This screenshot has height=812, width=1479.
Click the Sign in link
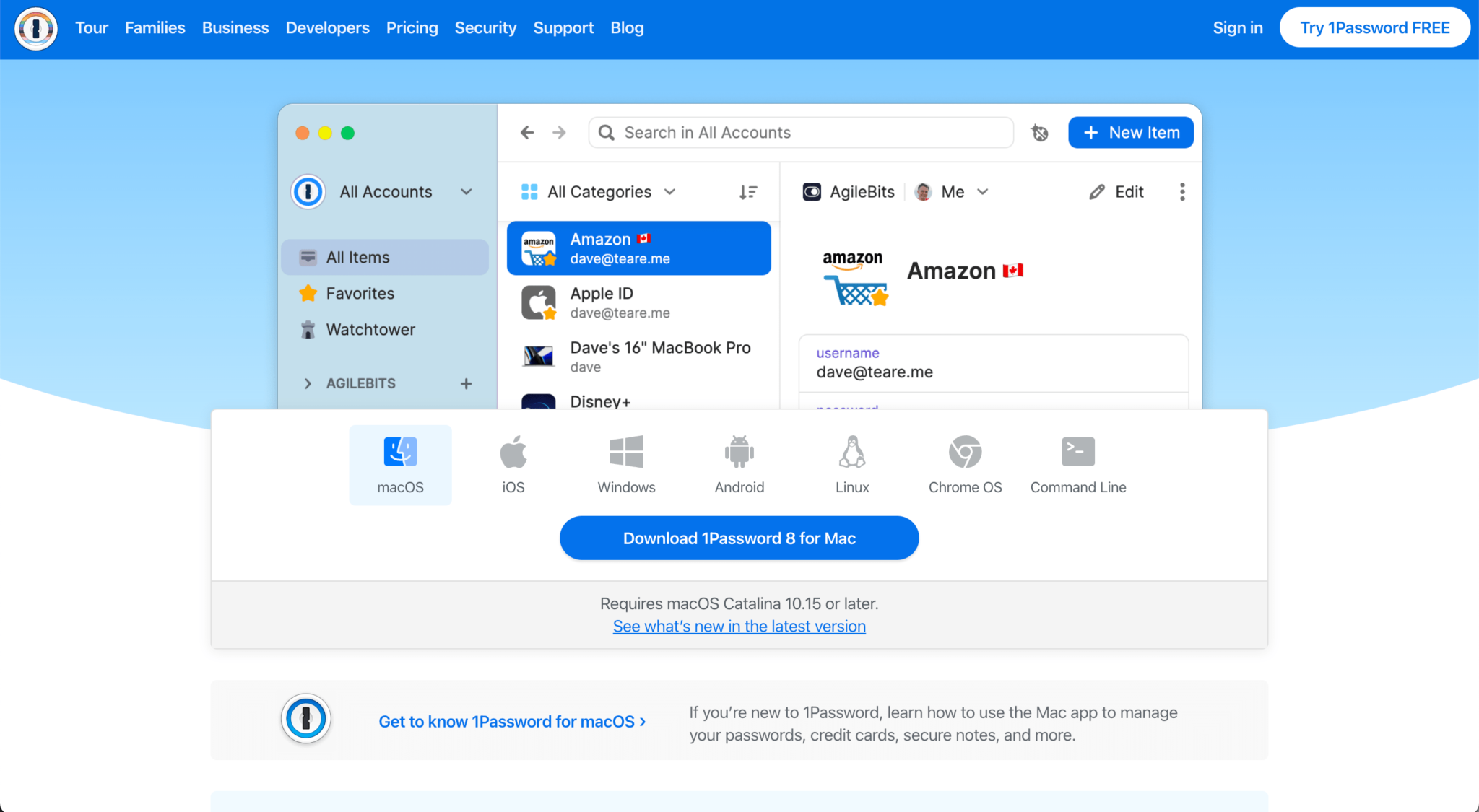(x=1238, y=28)
